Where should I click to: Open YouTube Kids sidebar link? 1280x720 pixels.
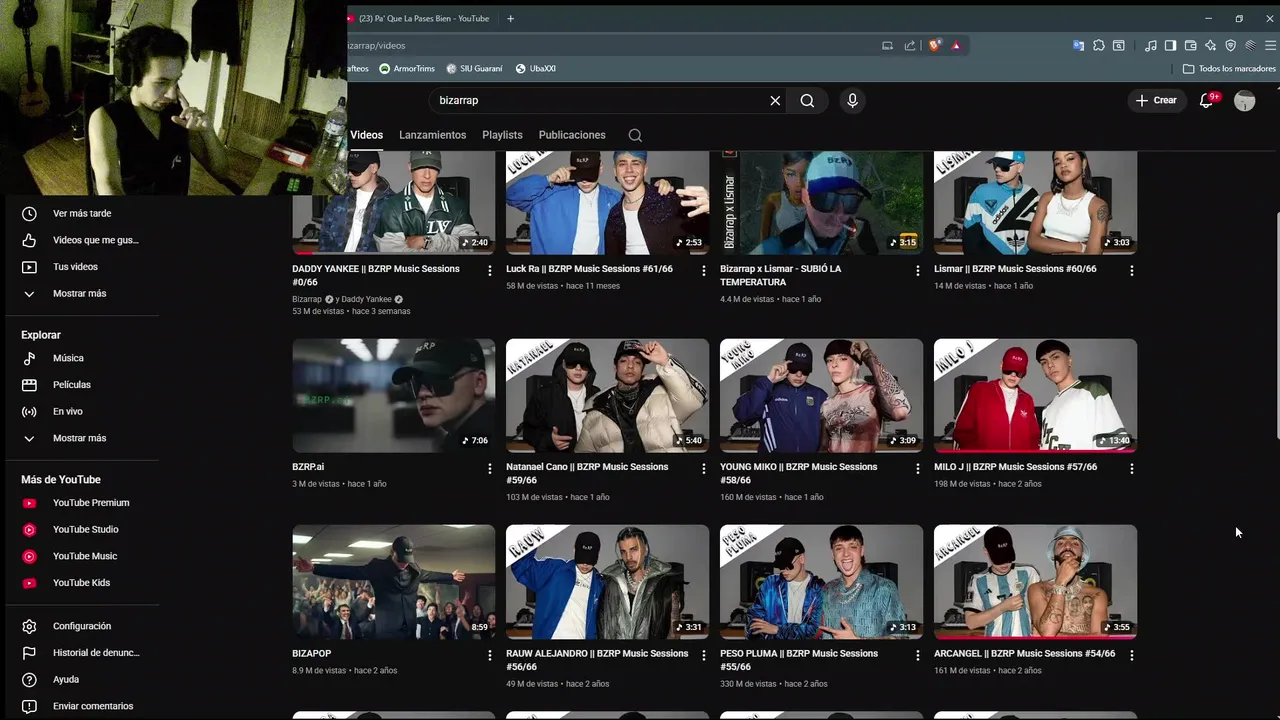click(x=81, y=583)
